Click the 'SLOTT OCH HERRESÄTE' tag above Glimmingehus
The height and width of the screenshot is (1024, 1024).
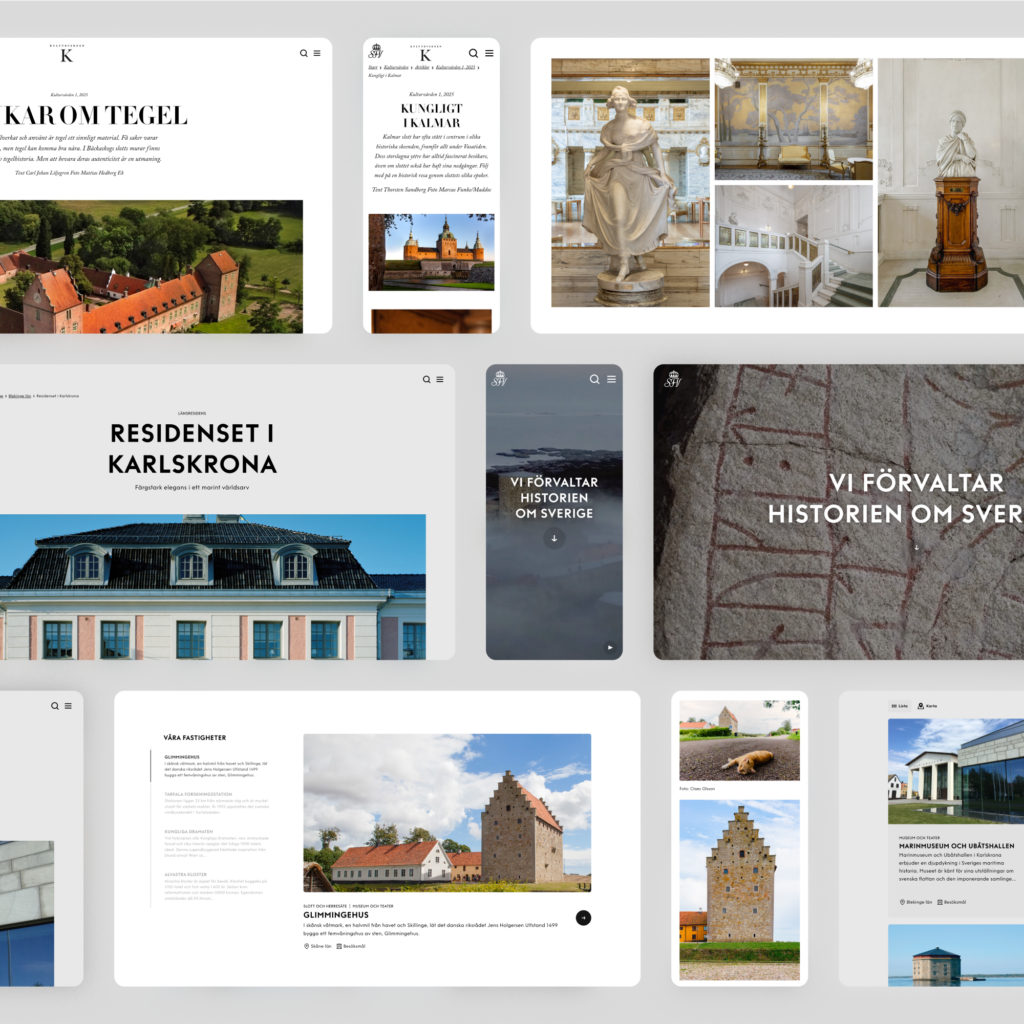[325, 906]
